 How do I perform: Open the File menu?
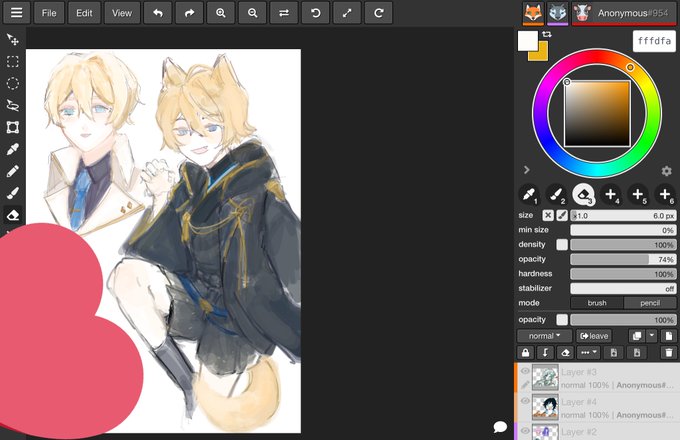click(x=49, y=13)
